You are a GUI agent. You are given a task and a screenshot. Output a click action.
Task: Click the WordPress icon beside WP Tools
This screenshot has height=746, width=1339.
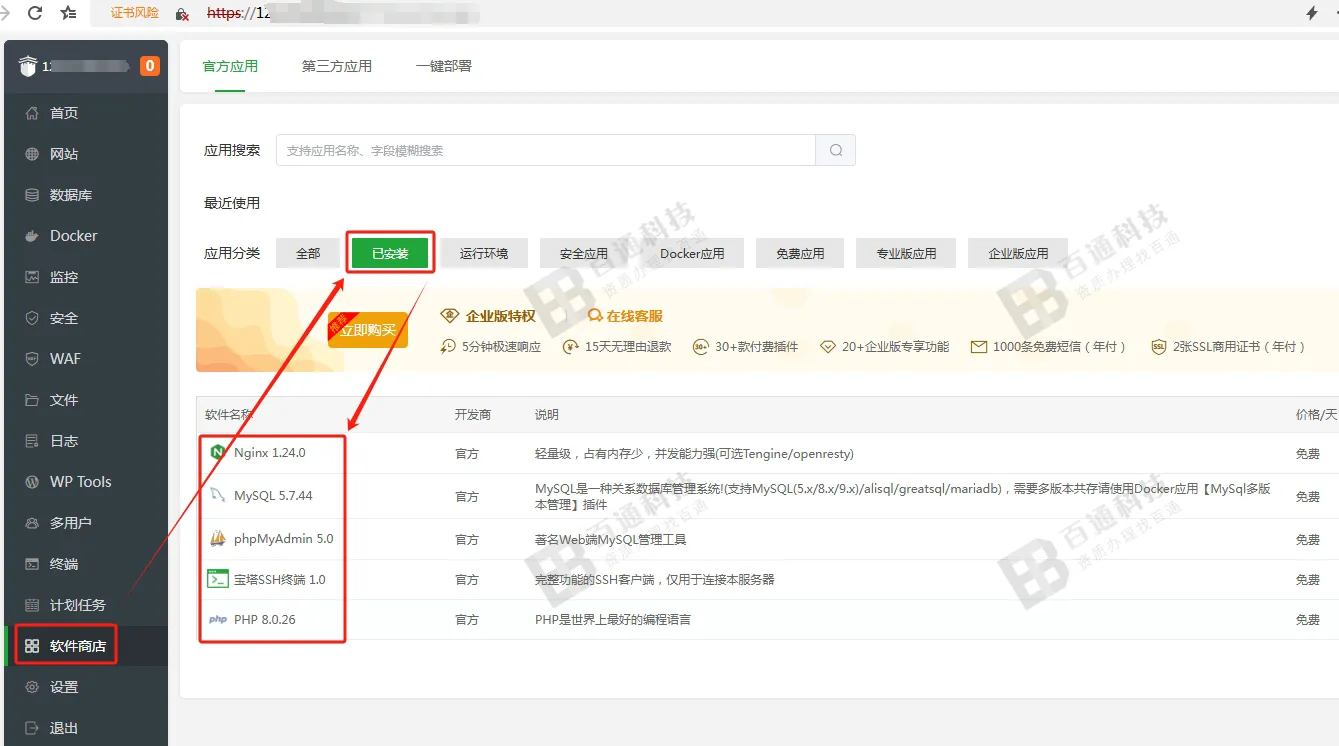pos(32,482)
